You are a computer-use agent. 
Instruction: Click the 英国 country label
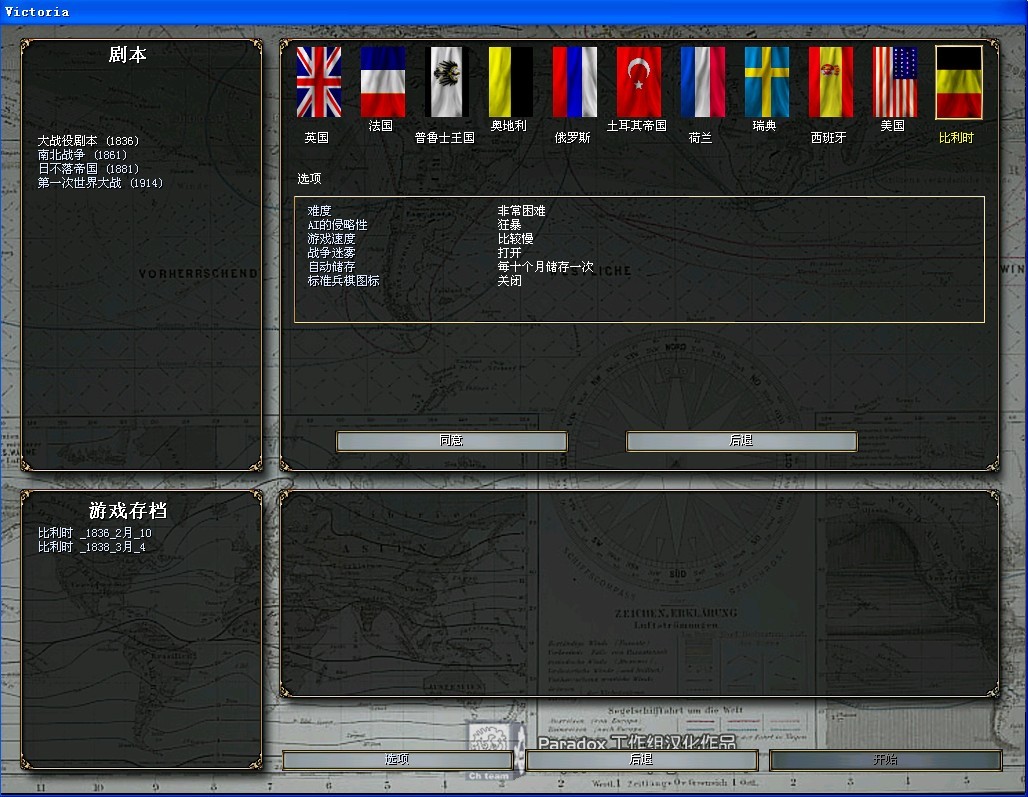click(317, 138)
